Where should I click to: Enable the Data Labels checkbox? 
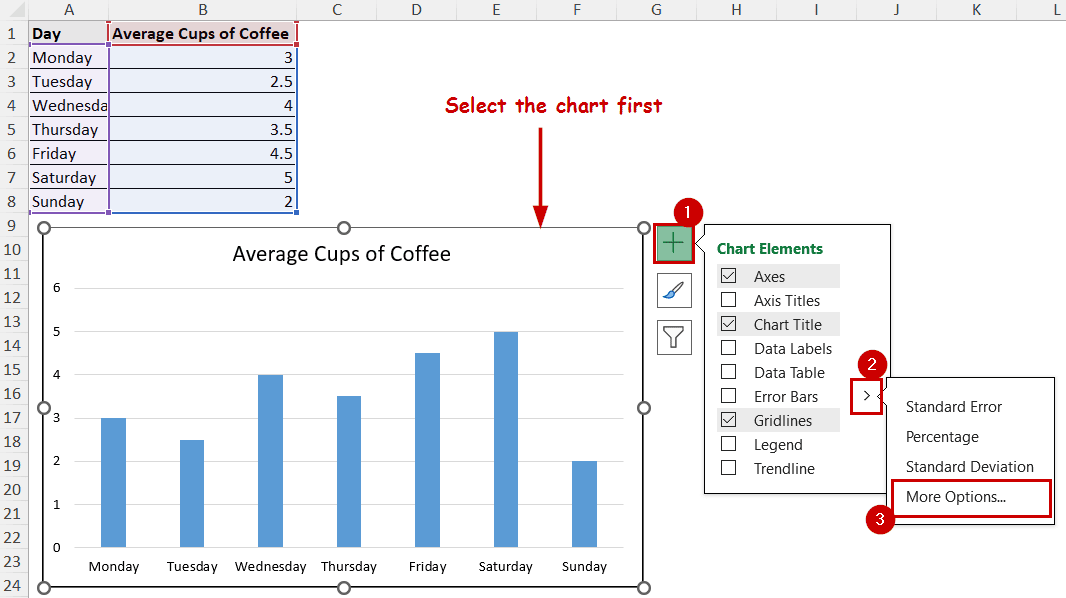[x=728, y=348]
